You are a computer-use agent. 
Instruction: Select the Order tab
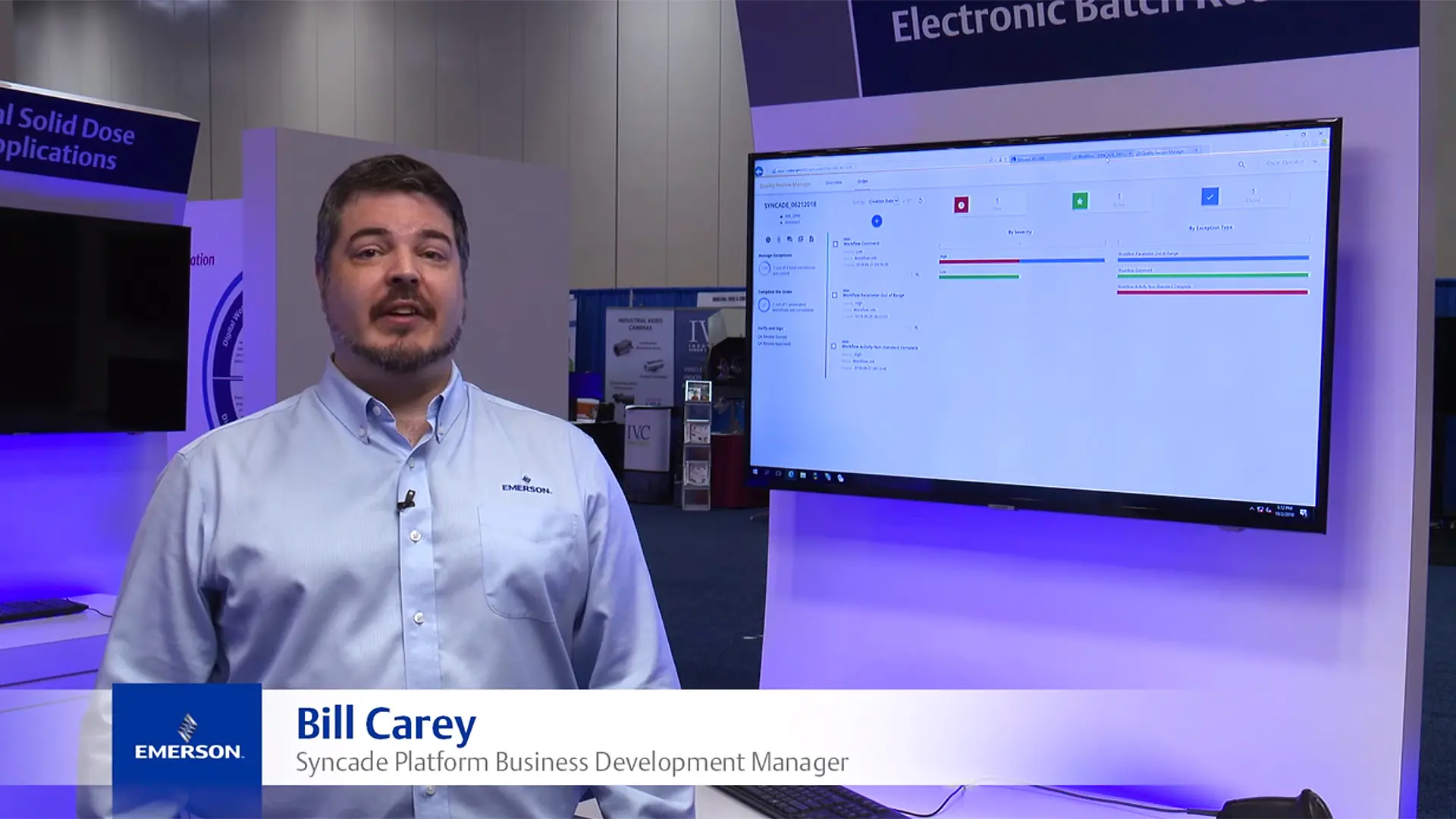[862, 181]
